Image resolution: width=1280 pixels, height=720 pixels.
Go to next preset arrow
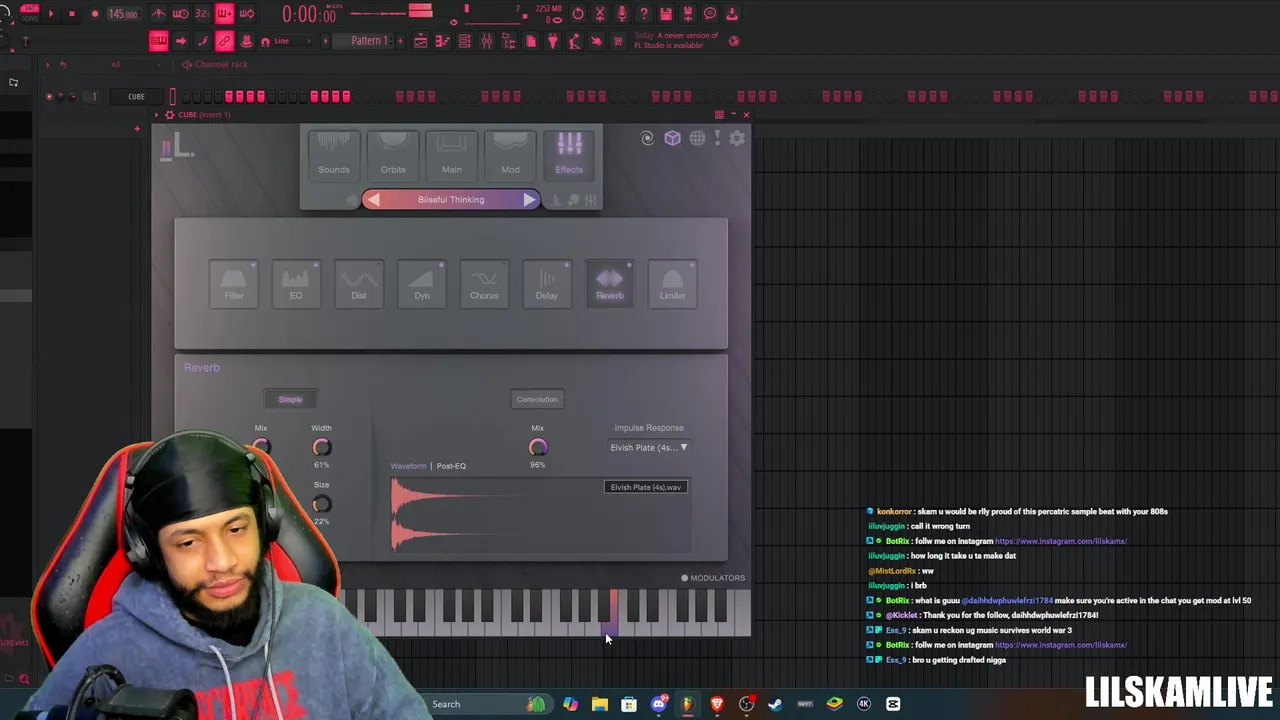point(529,199)
